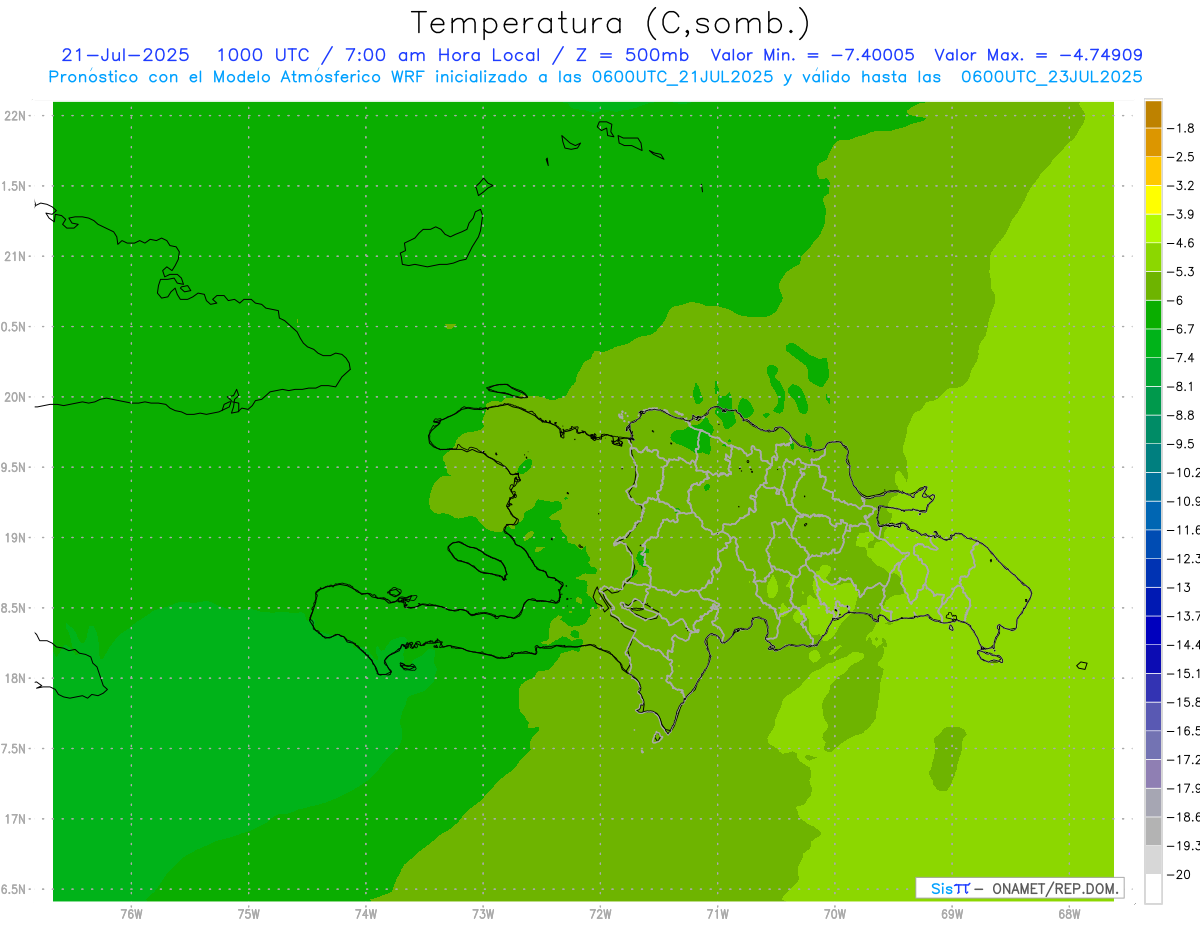Select the white legend swatch below -20
The width and height of the screenshot is (1200, 927).
tap(1153, 888)
